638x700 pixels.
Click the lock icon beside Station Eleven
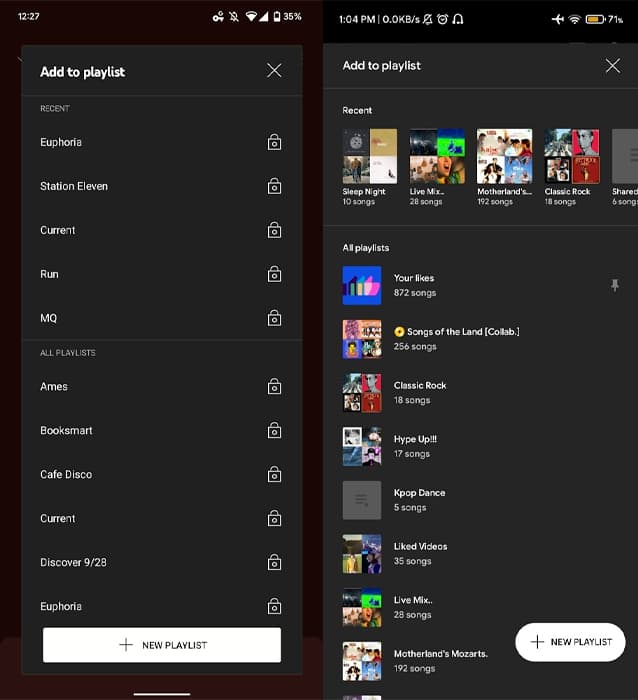[274, 186]
